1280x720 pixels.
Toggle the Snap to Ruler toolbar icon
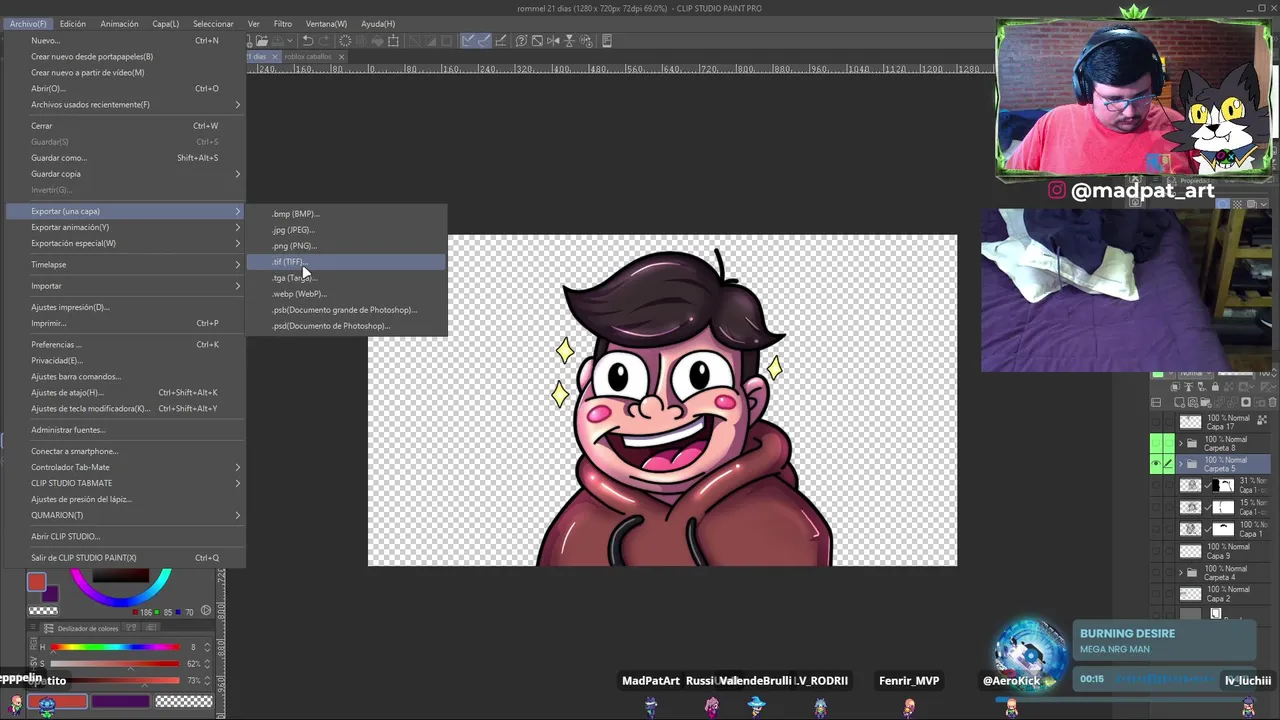point(468,41)
